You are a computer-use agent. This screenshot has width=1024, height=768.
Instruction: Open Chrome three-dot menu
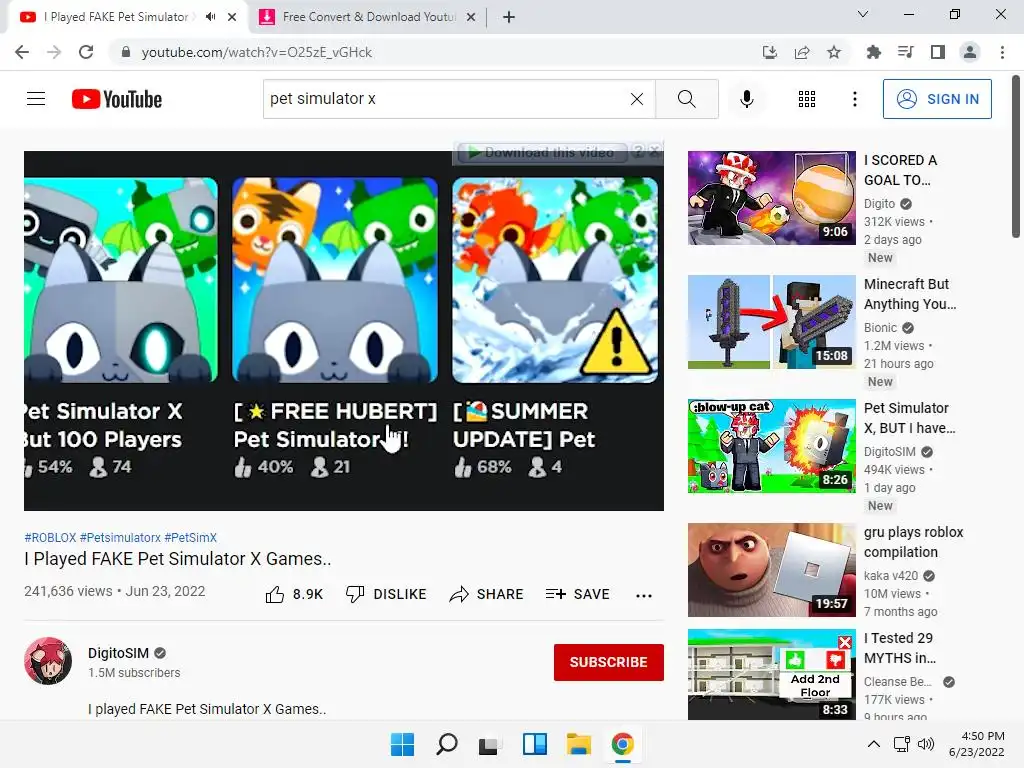tap(1002, 52)
